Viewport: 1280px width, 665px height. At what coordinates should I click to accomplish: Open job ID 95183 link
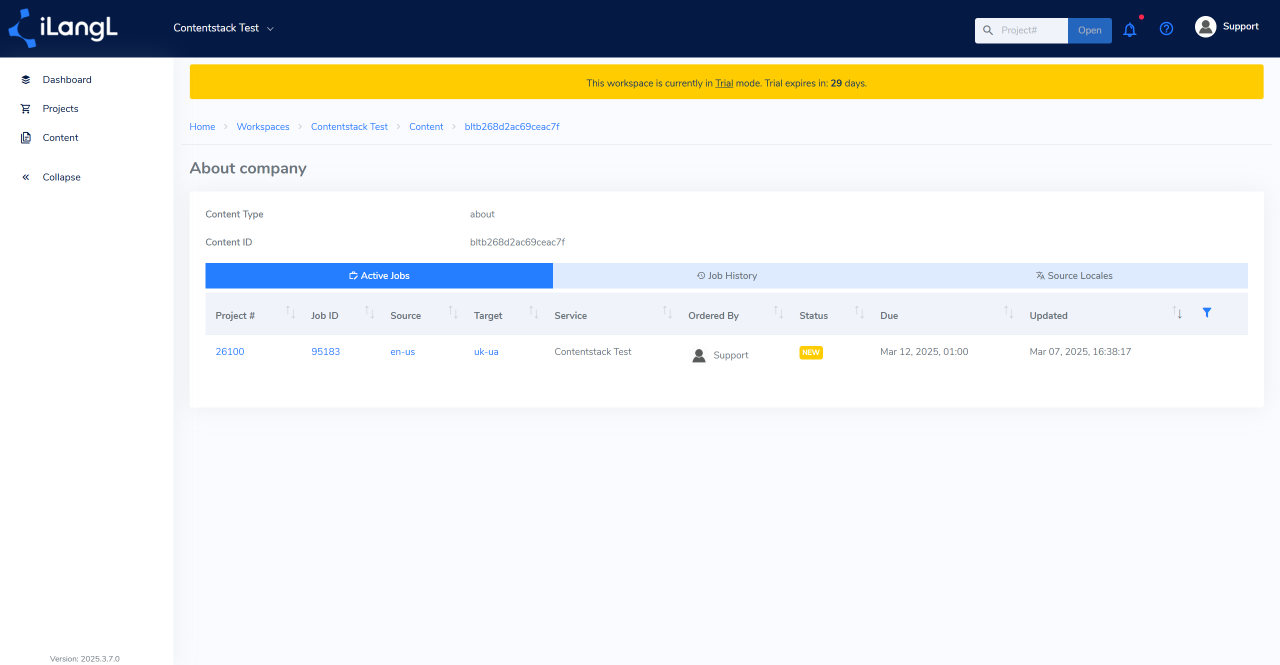tap(325, 352)
